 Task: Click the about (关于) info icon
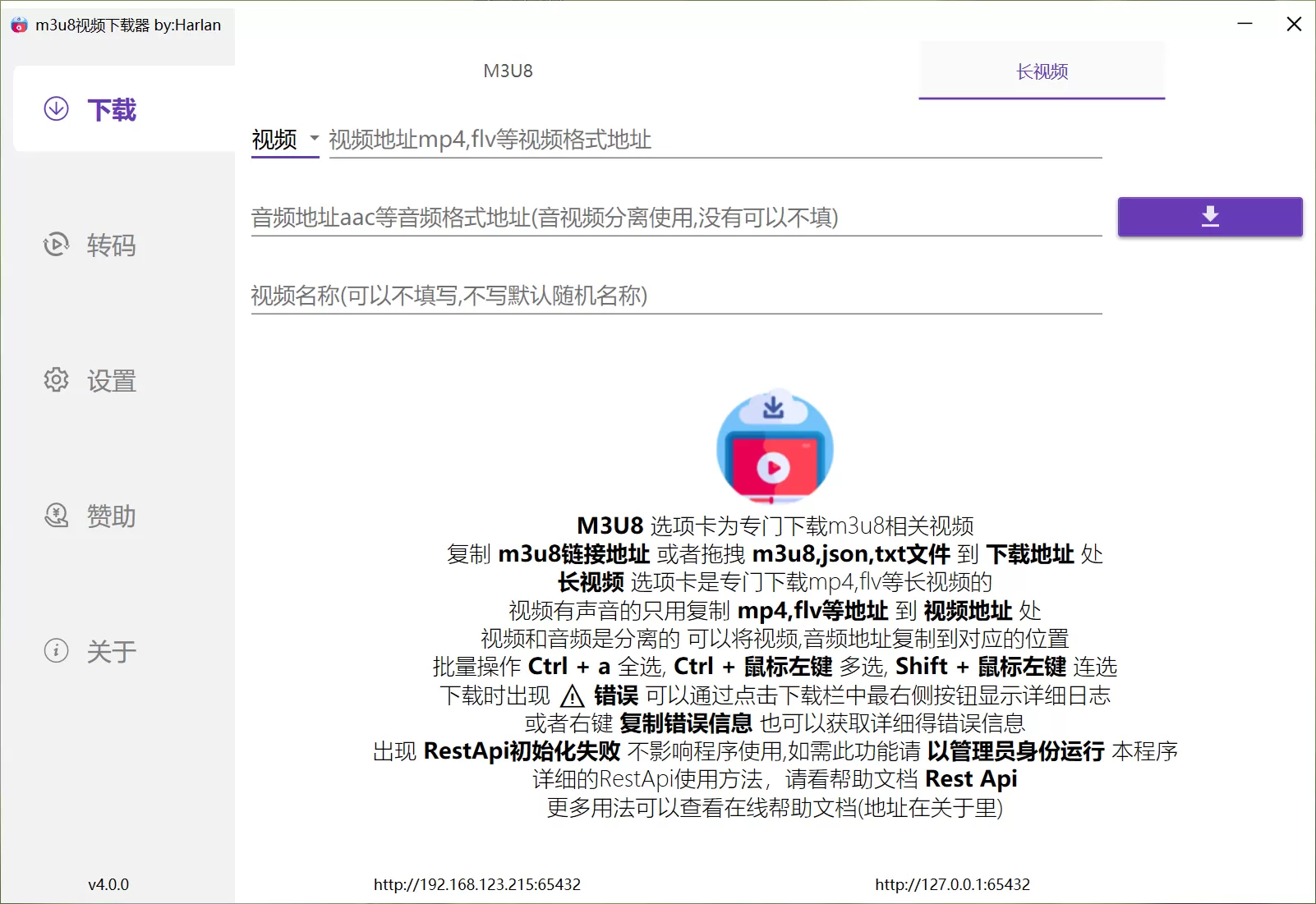click(x=56, y=651)
